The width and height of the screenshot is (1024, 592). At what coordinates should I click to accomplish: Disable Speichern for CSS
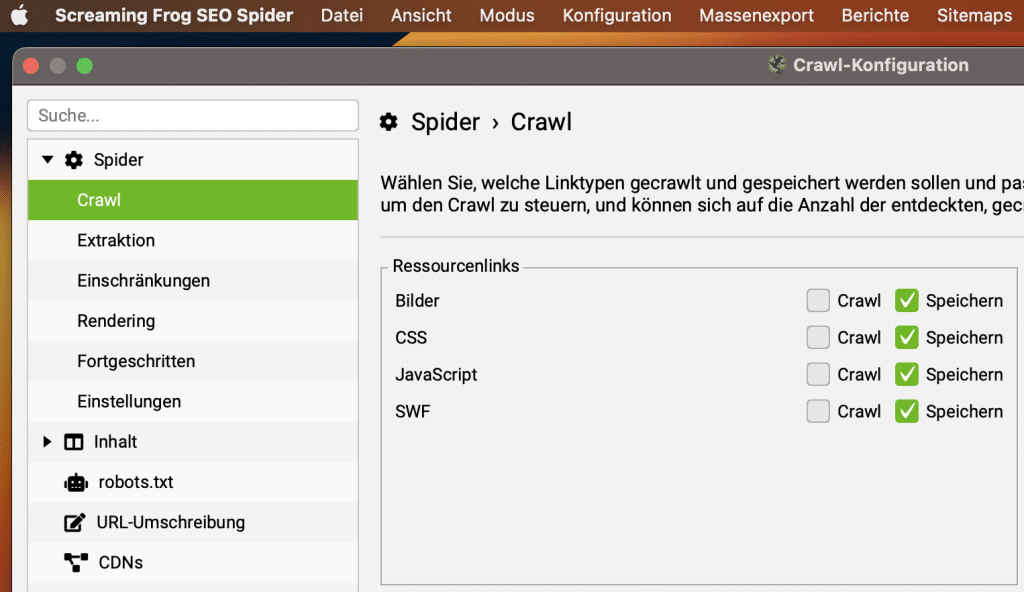point(906,337)
